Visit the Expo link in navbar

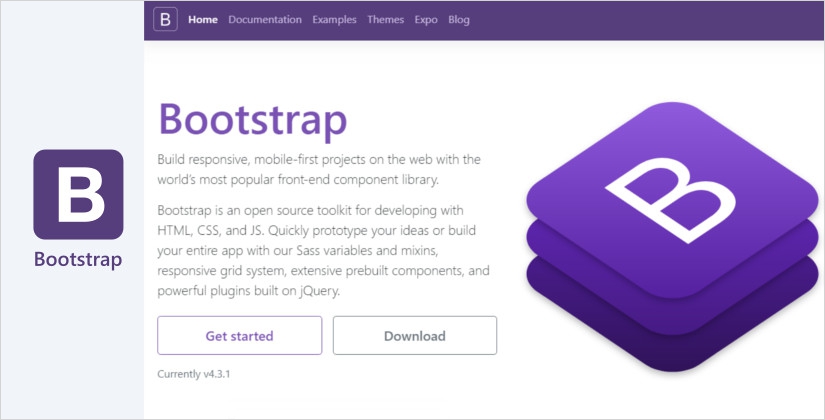click(x=427, y=20)
